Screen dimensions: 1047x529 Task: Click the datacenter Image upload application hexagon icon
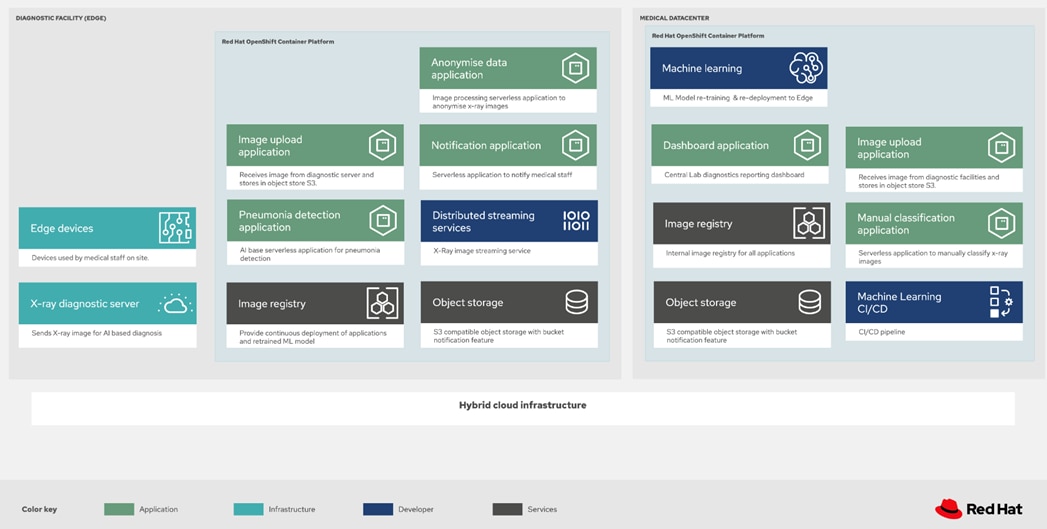click(1002, 148)
